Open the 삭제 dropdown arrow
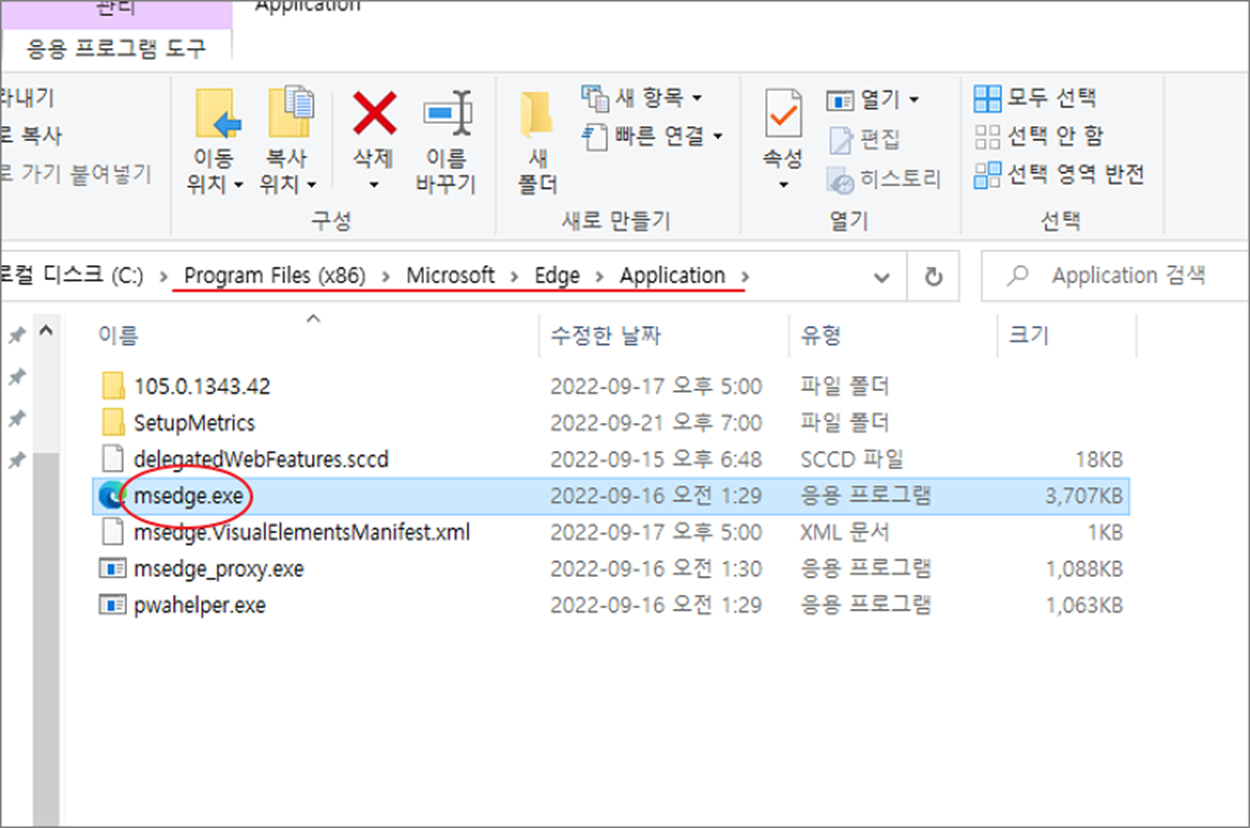The image size is (1250, 828). pos(374,186)
